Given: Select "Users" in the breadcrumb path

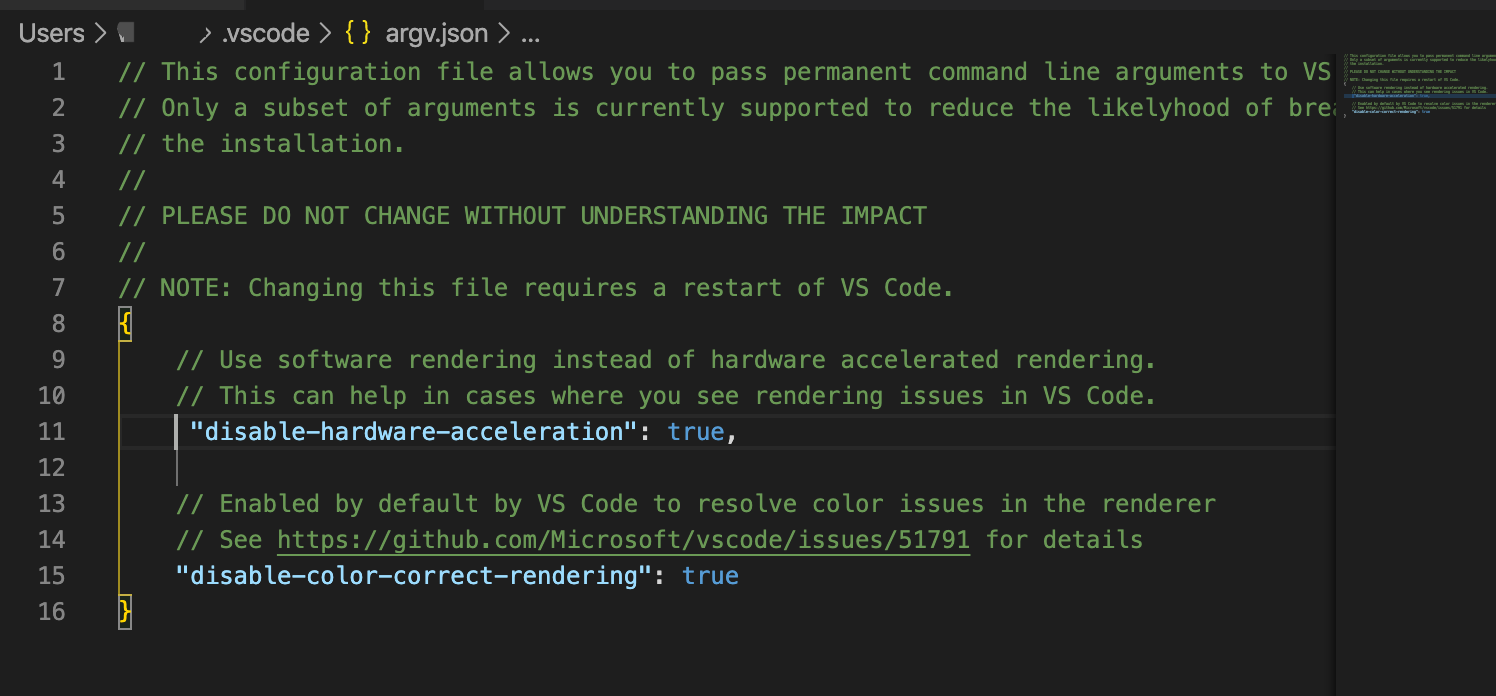Looking at the screenshot, I should (50, 32).
